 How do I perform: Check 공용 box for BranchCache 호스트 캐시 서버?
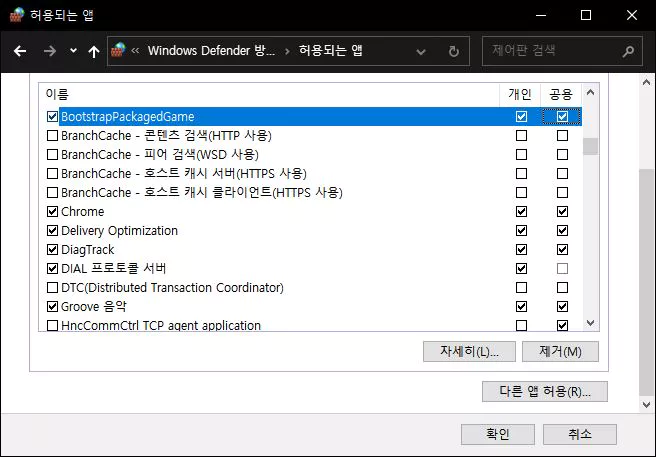562,173
